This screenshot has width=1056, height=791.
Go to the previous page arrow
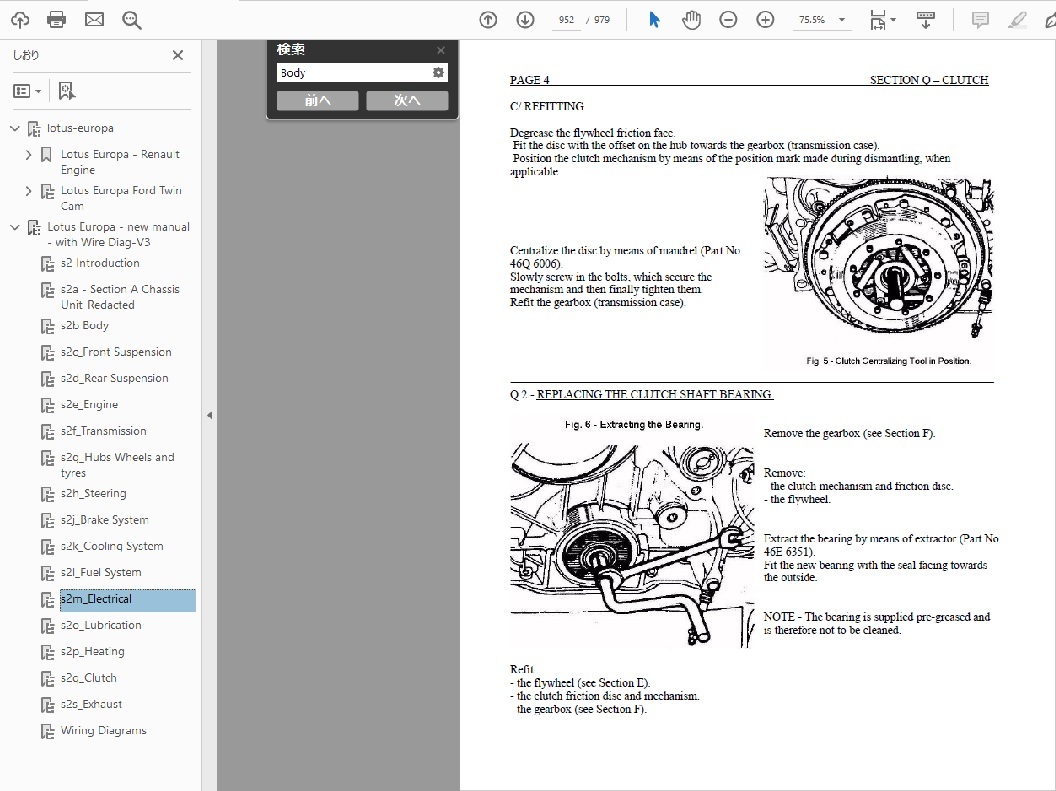click(488, 20)
